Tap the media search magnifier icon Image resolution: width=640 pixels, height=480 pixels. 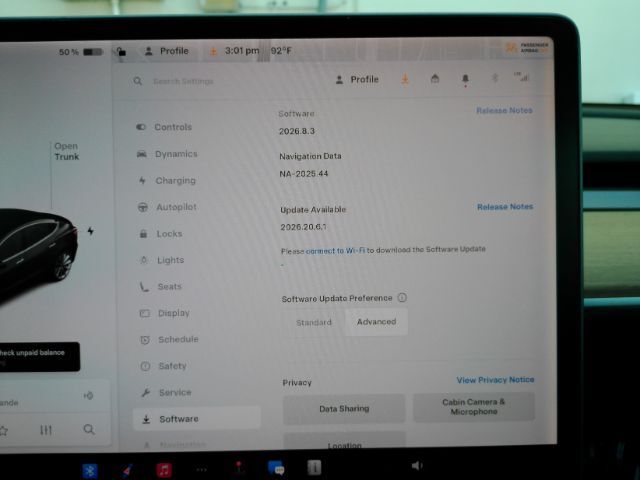click(x=89, y=429)
